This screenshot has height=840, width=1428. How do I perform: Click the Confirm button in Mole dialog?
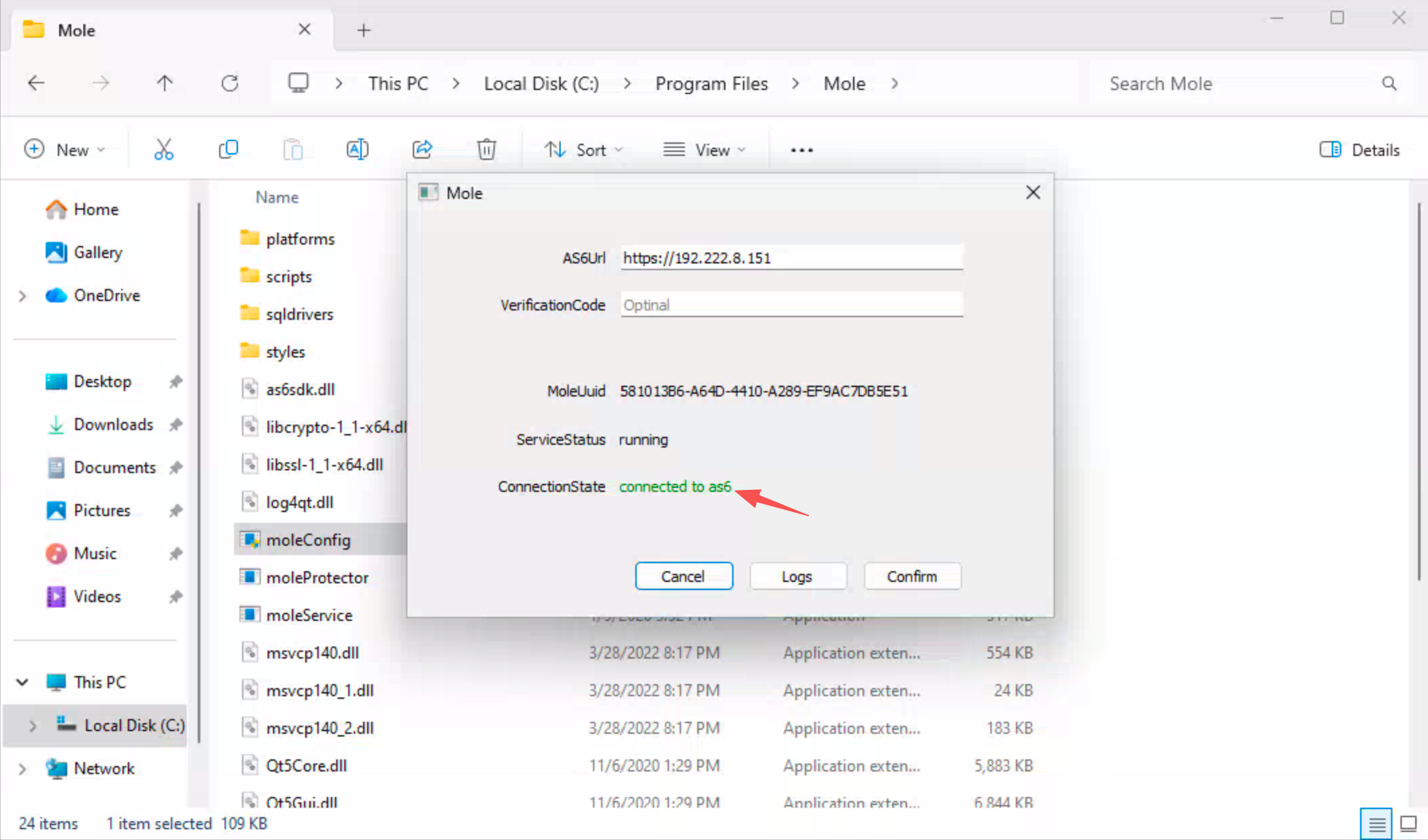pos(912,576)
